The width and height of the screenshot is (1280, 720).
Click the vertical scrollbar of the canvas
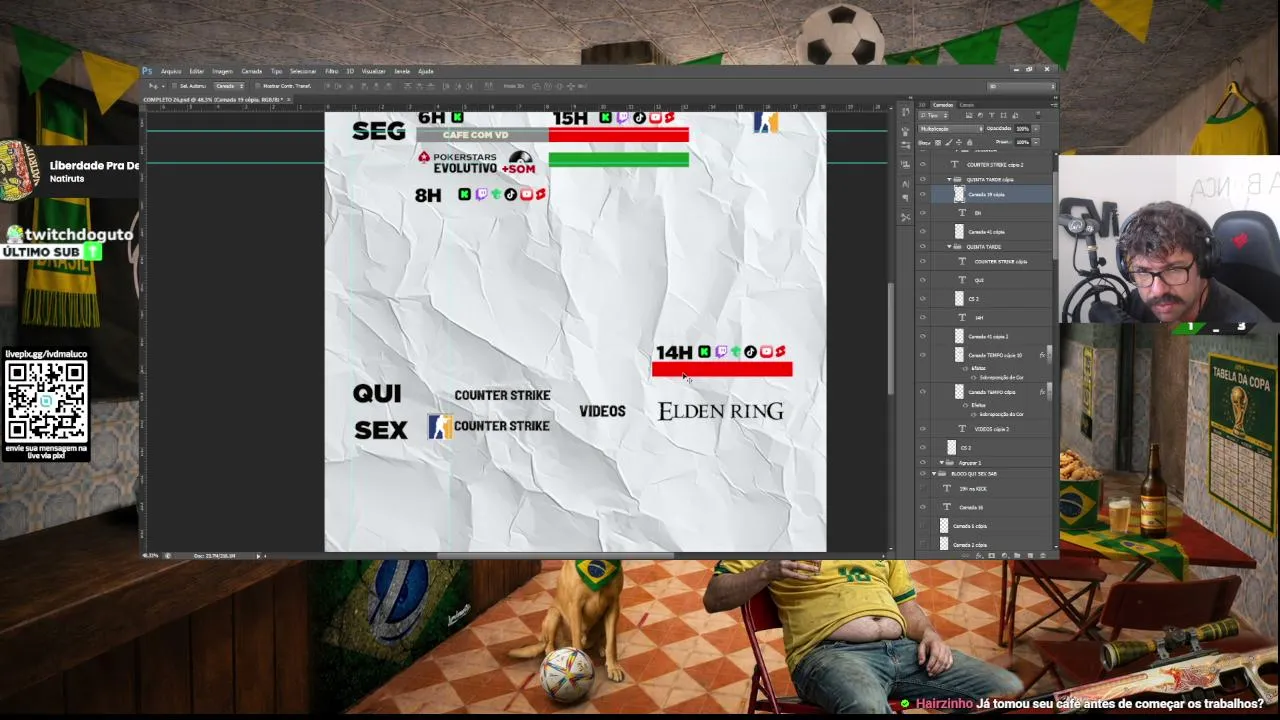(890, 338)
